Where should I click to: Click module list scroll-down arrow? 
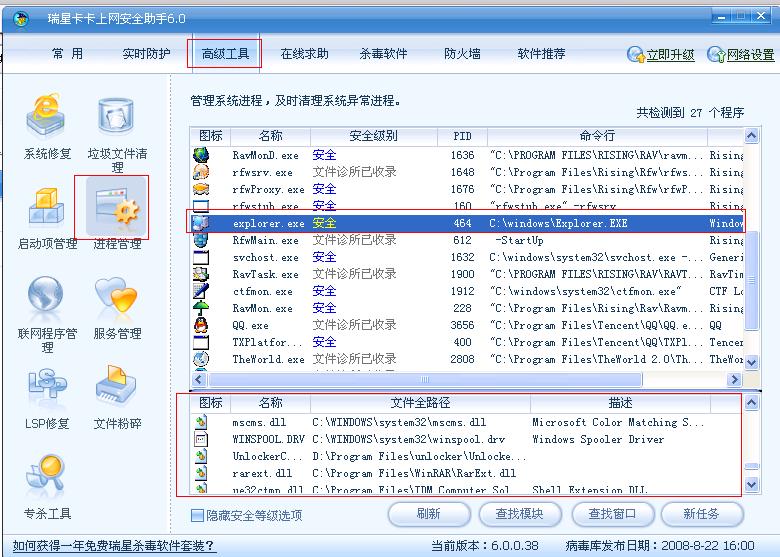pyautogui.click(x=751, y=484)
